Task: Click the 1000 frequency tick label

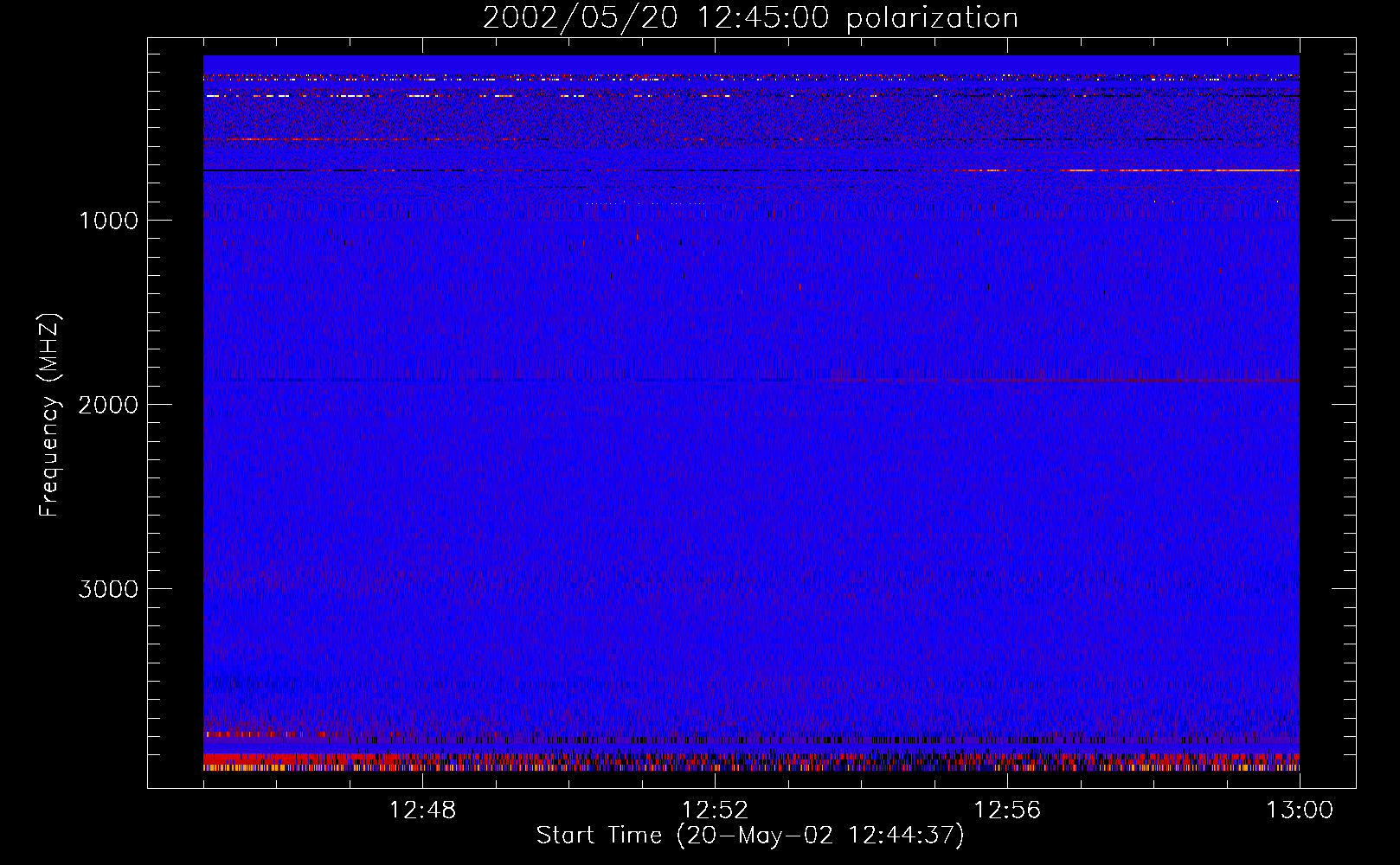Action: click(x=109, y=221)
